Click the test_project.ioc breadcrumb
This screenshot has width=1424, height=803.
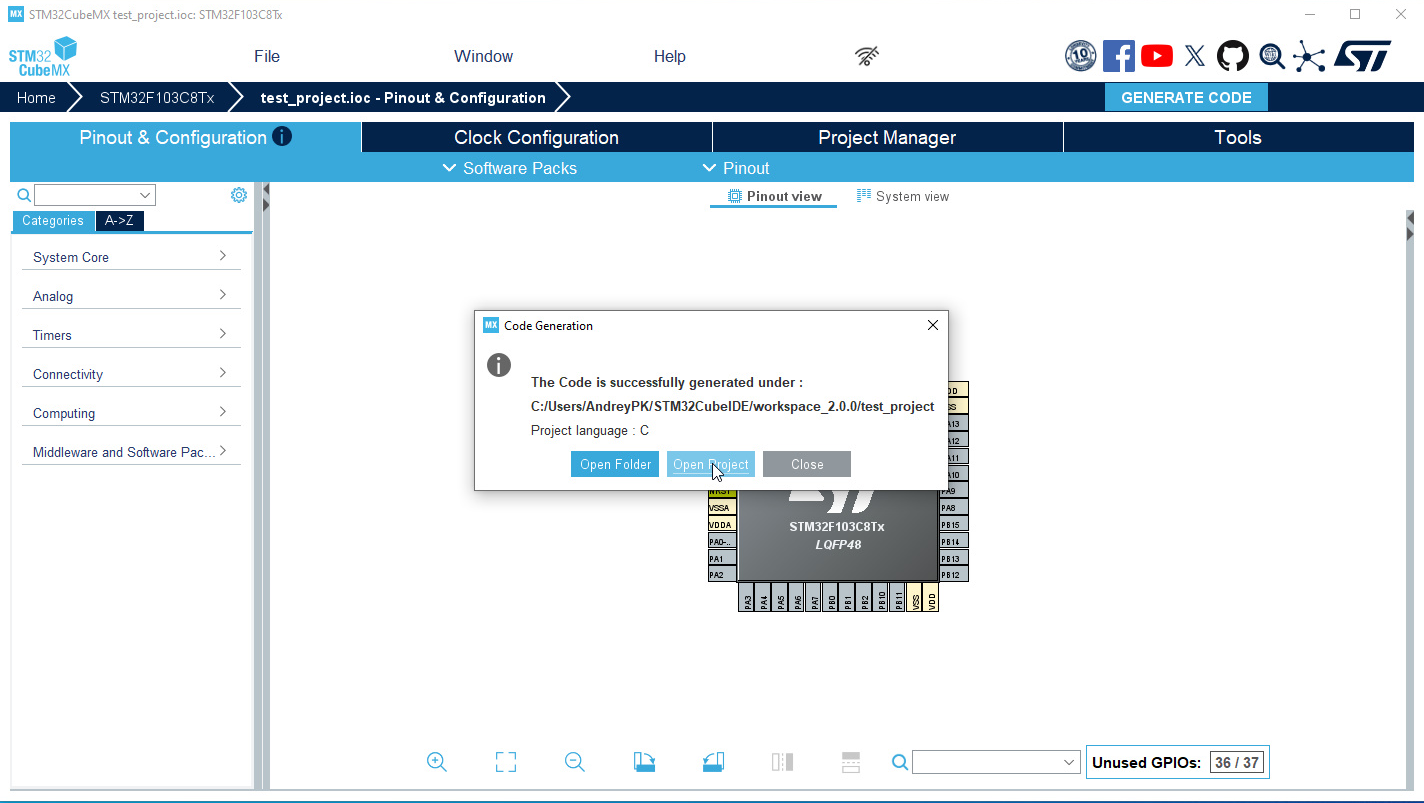coord(403,97)
